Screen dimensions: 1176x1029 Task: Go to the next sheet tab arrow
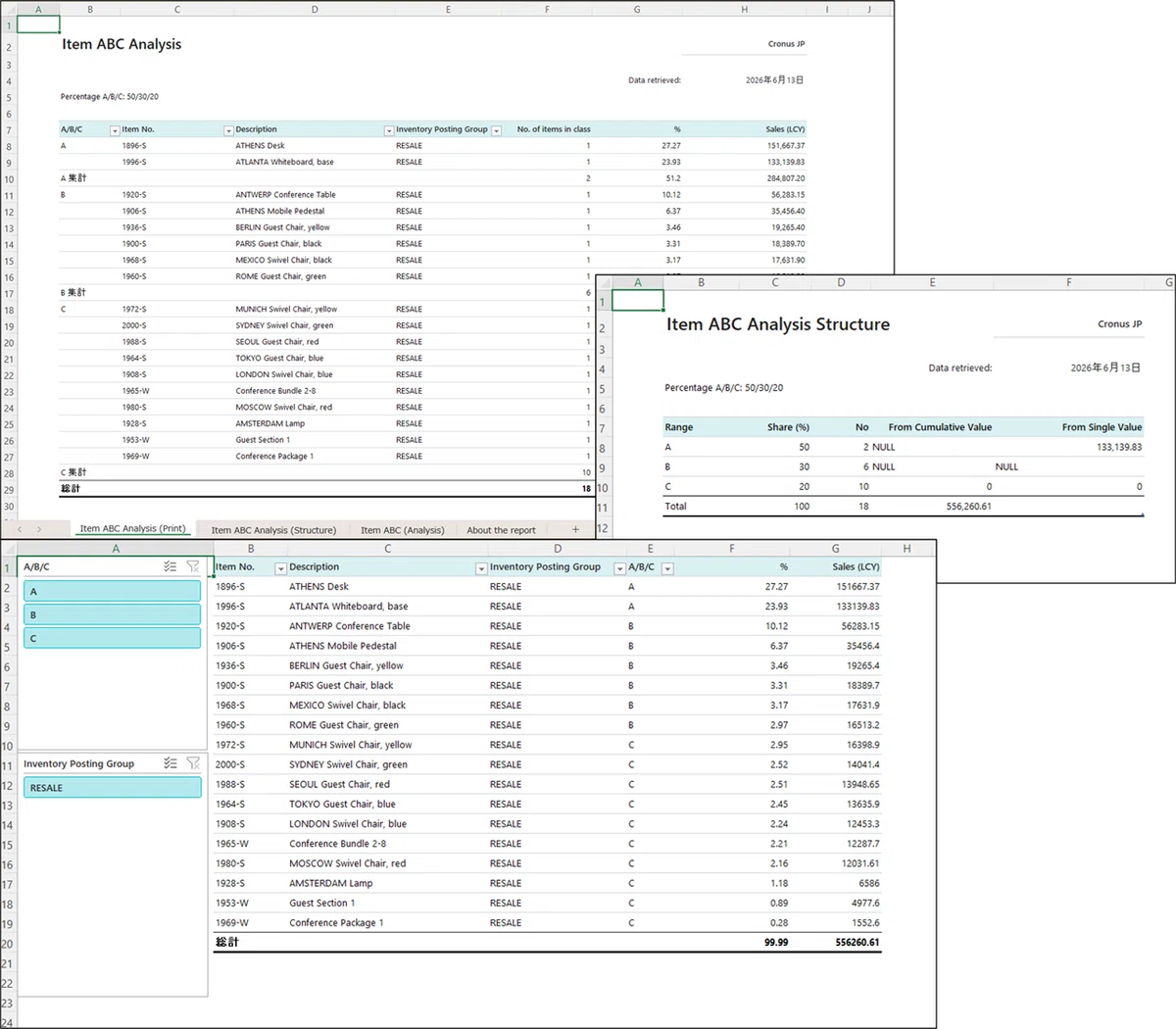click(x=39, y=529)
